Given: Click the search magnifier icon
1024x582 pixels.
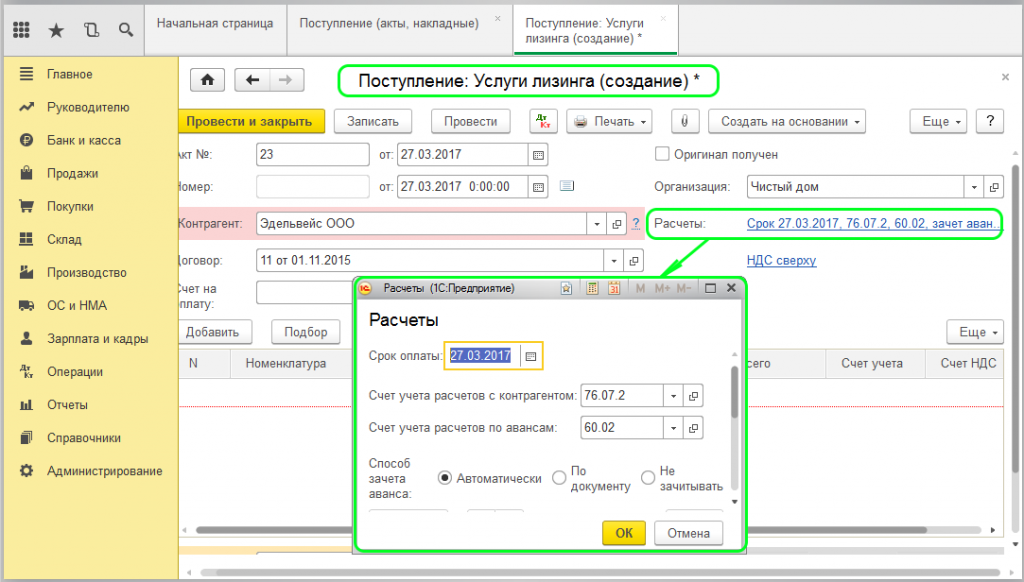Looking at the screenshot, I should point(126,30).
